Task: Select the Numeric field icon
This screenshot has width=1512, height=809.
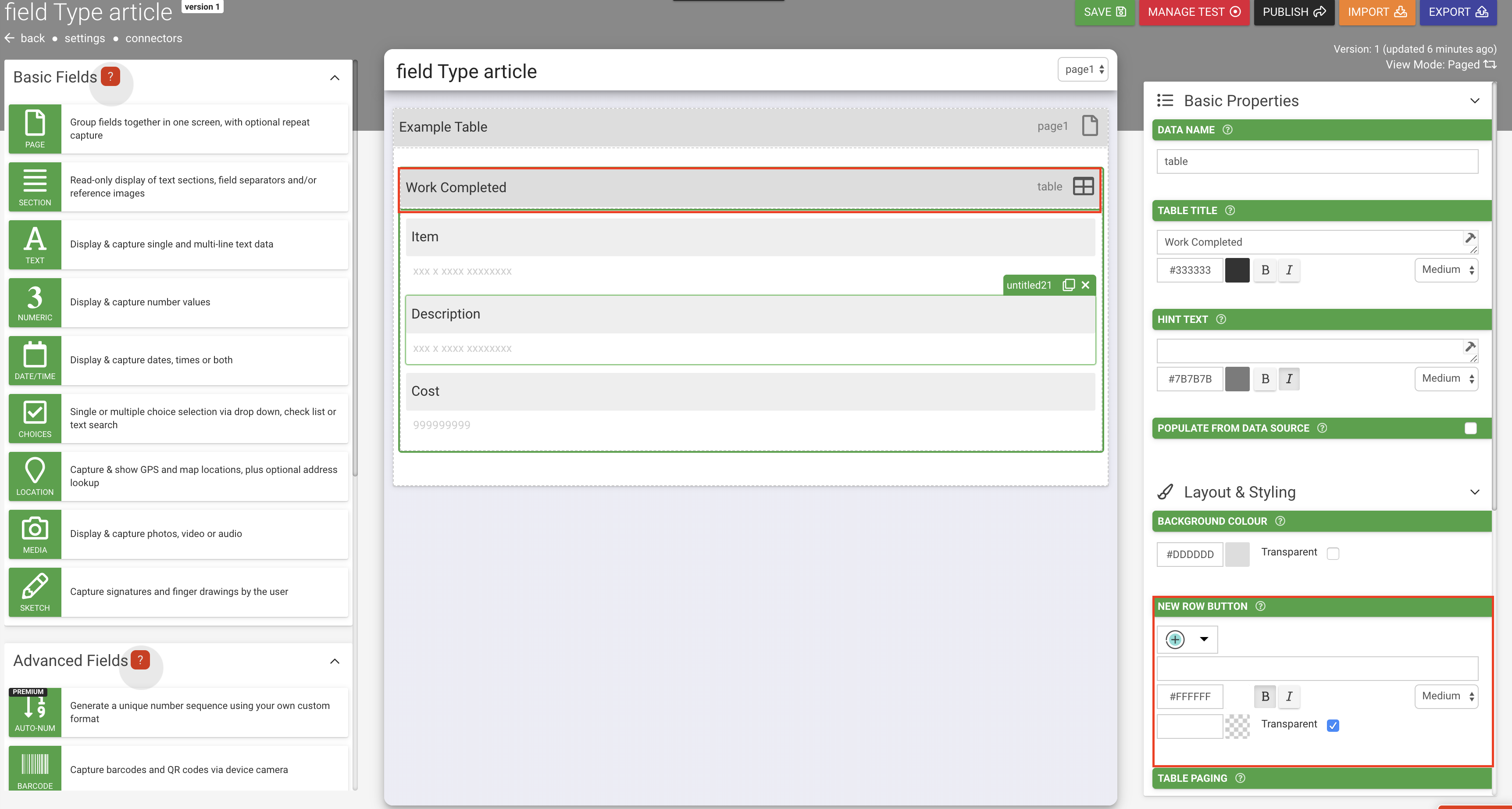Action: (x=35, y=302)
